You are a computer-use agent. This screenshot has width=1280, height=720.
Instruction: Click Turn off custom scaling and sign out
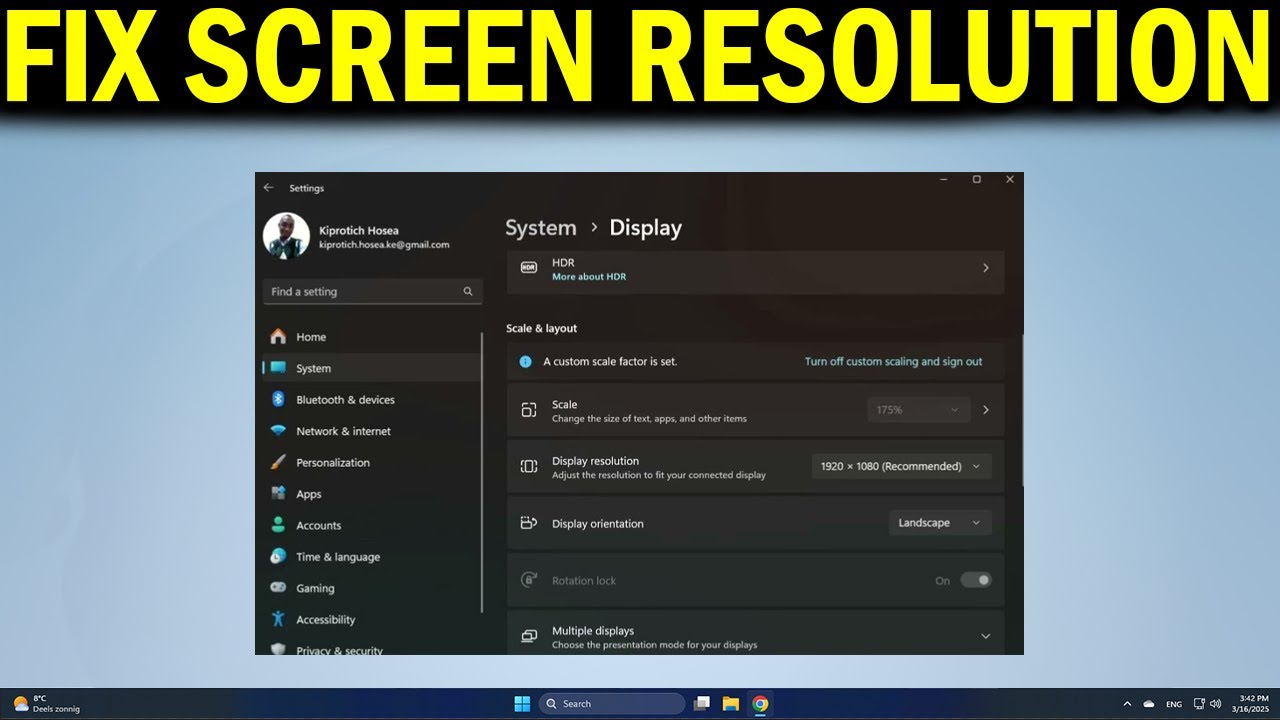click(893, 362)
